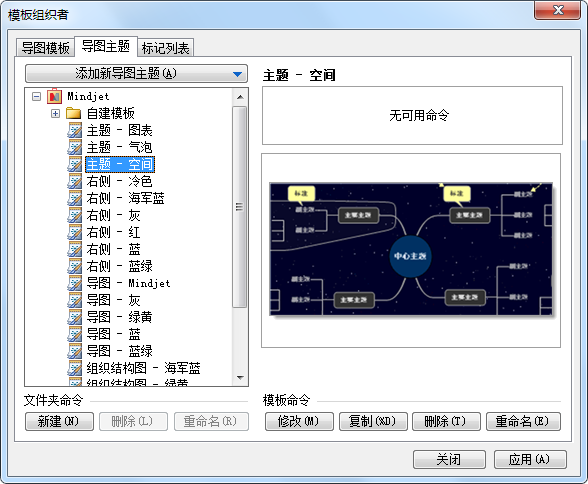
Task: Click the theme icon beside 导图 - 蓝
Action: [75, 334]
